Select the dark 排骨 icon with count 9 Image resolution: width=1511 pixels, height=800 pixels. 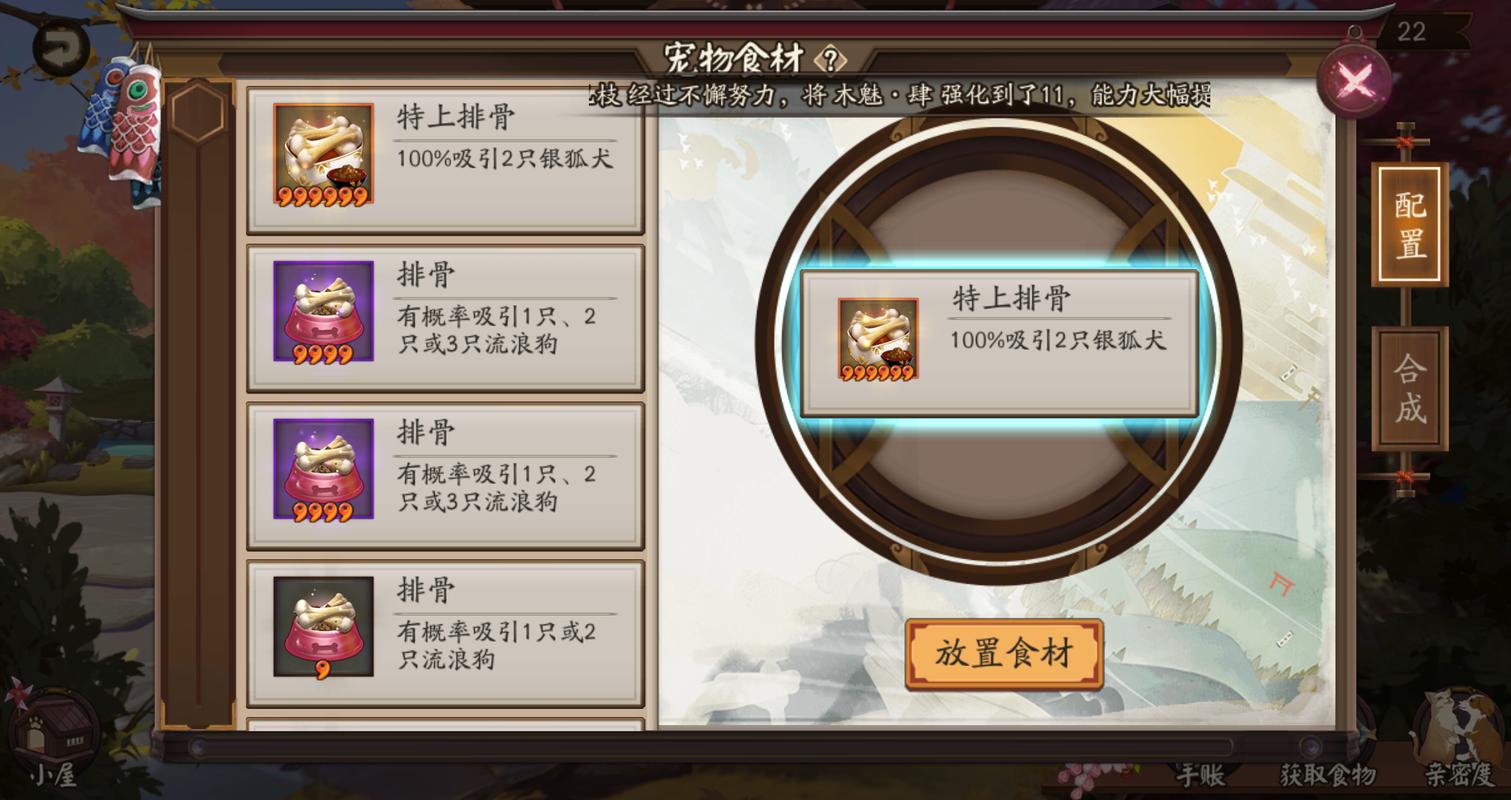pos(323,627)
